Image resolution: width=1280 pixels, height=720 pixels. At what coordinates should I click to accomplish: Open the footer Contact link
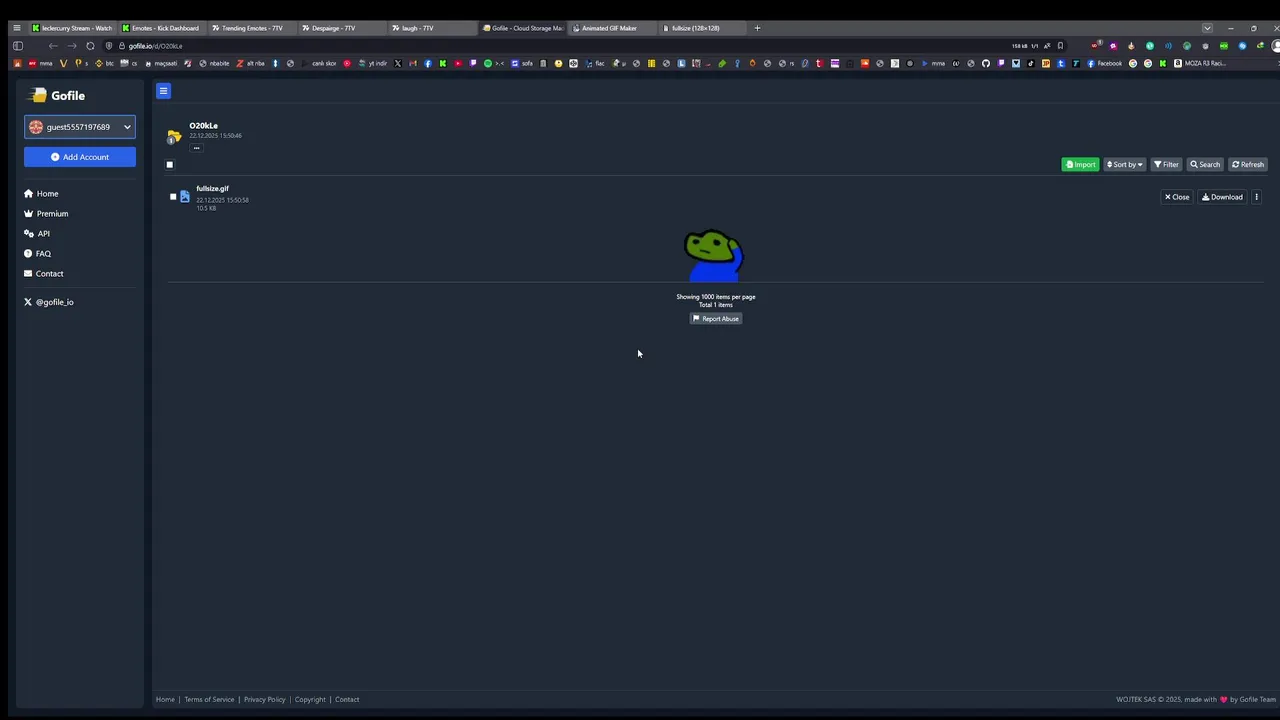(347, 699)
